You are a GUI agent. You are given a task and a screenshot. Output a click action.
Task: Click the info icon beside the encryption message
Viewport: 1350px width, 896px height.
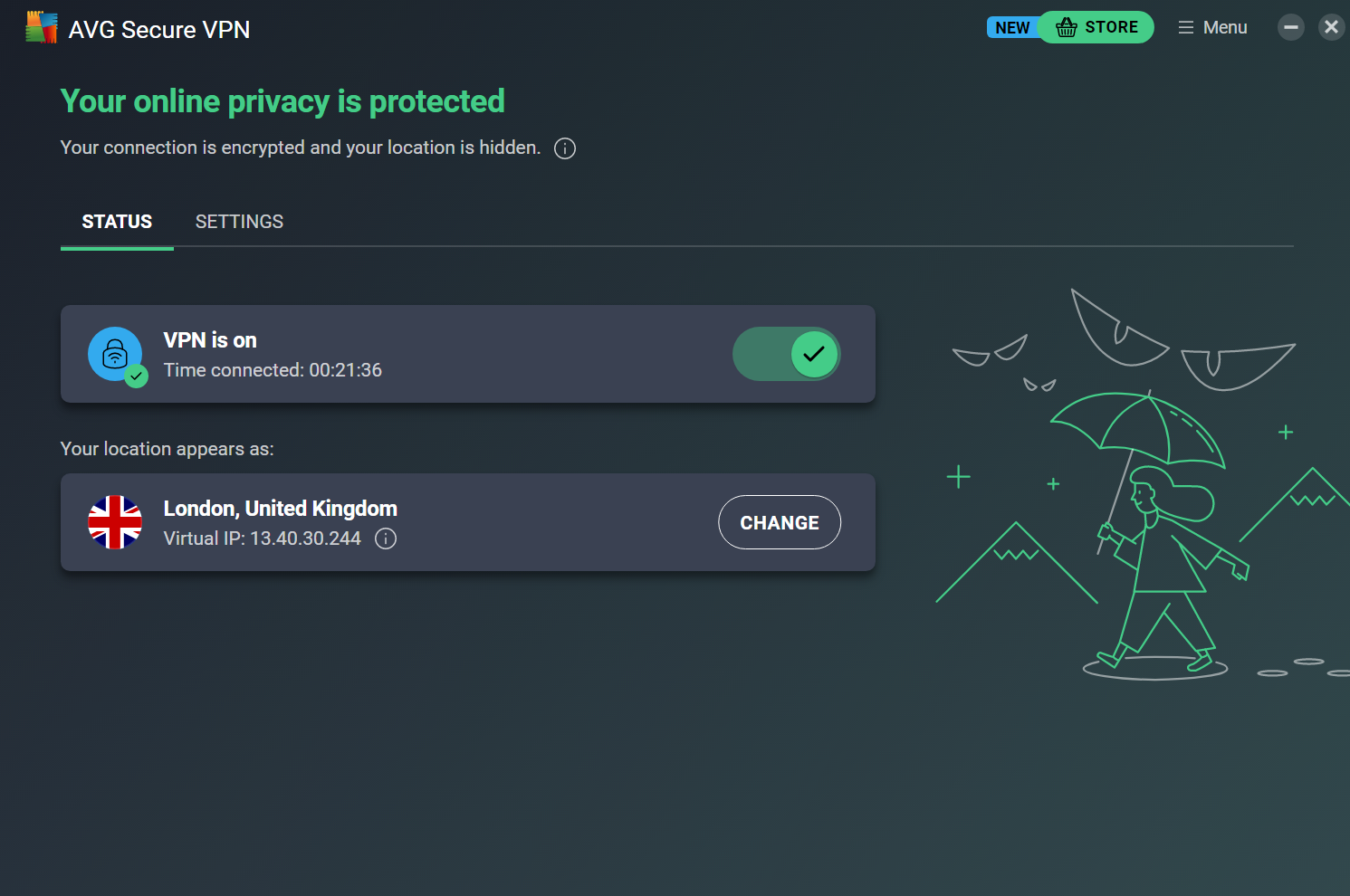564,148
